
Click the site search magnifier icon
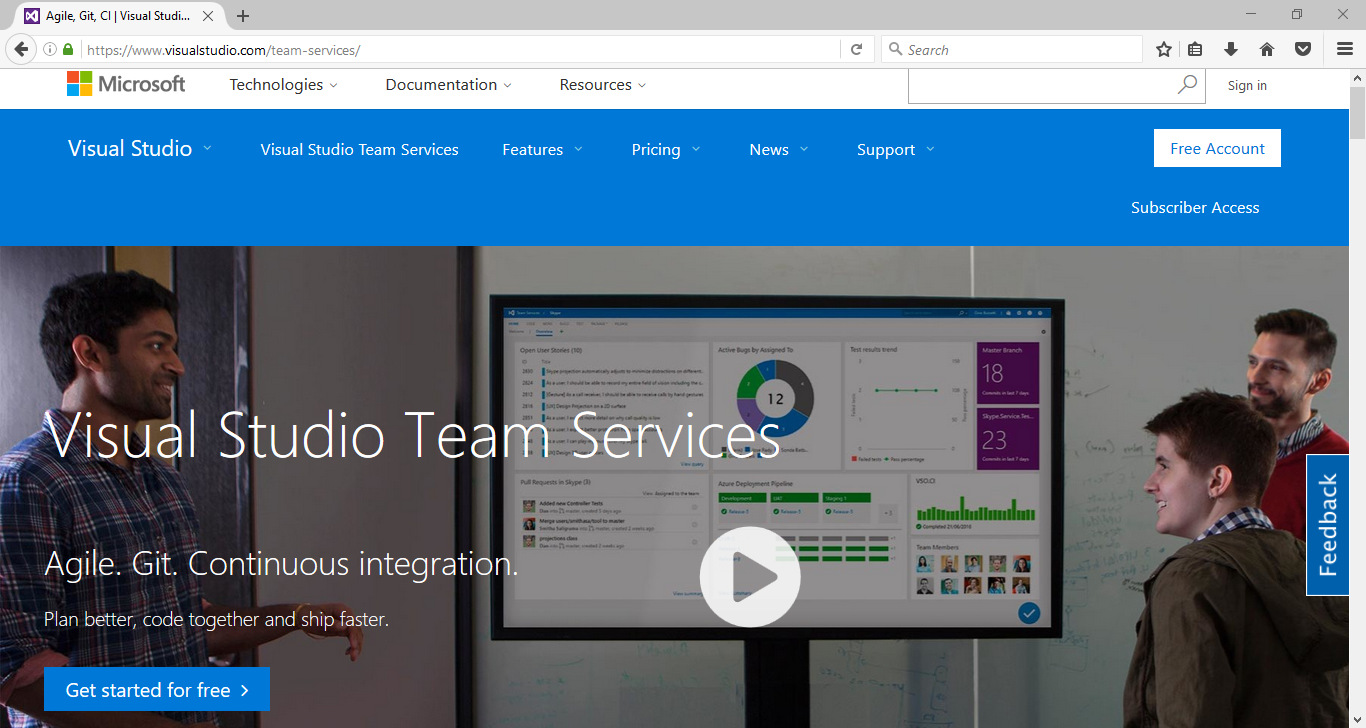click(1187, 85)
